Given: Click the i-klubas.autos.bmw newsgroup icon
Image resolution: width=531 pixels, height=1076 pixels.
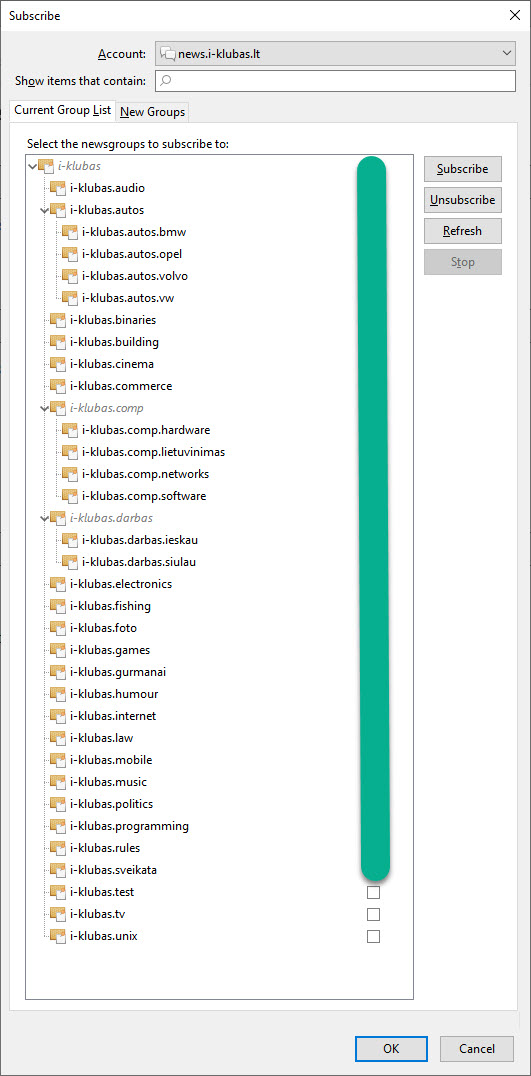Looking at the screenshot, I should click(x=70, y=231).
